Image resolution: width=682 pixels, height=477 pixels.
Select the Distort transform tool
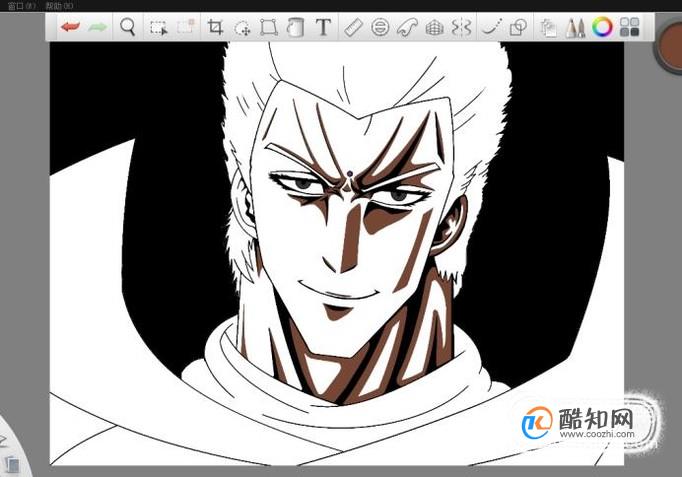269,27
